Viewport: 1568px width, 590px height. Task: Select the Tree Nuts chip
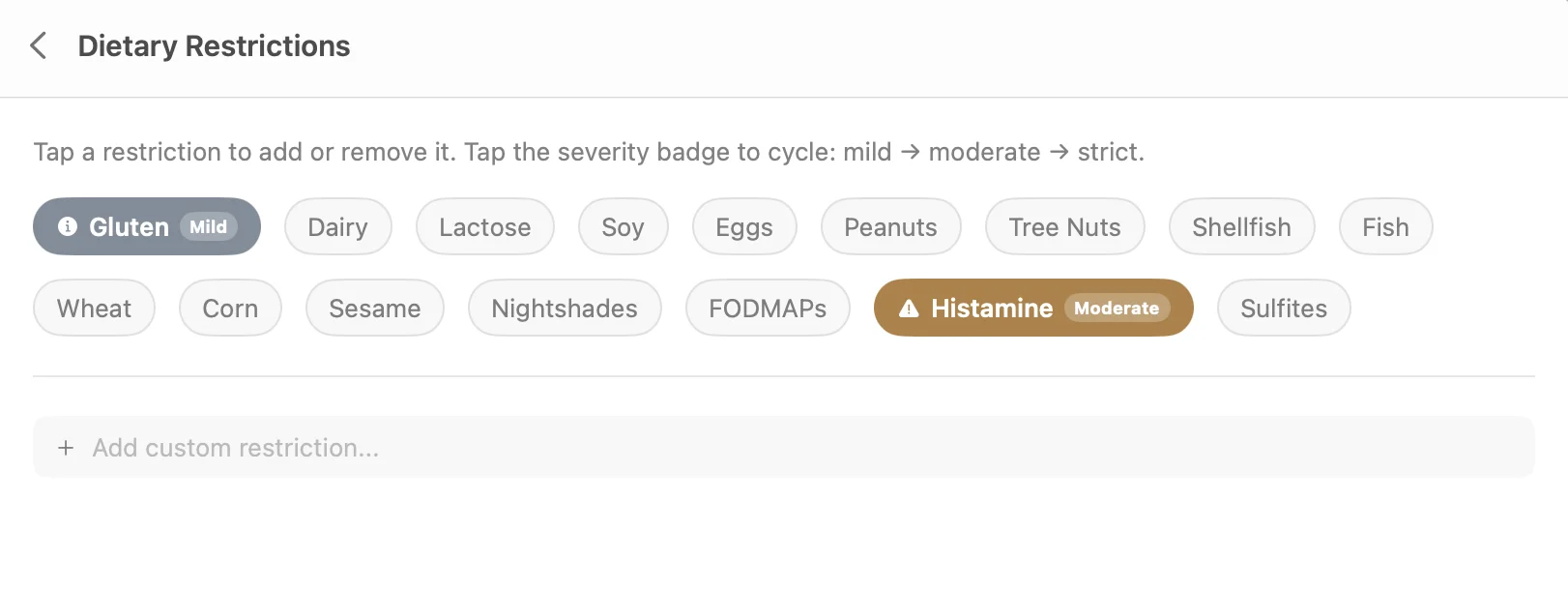[x=1063, y=226]
